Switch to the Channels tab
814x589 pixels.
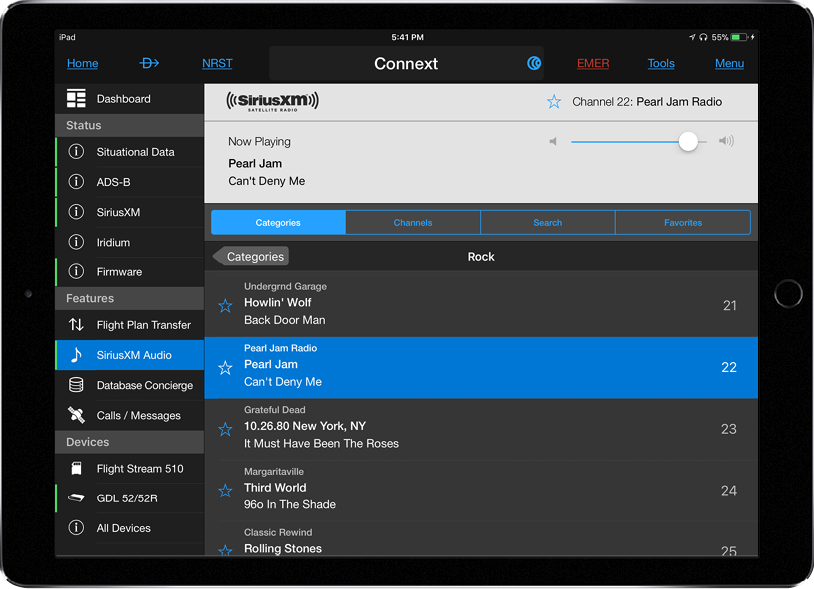(x=413, y=223)
